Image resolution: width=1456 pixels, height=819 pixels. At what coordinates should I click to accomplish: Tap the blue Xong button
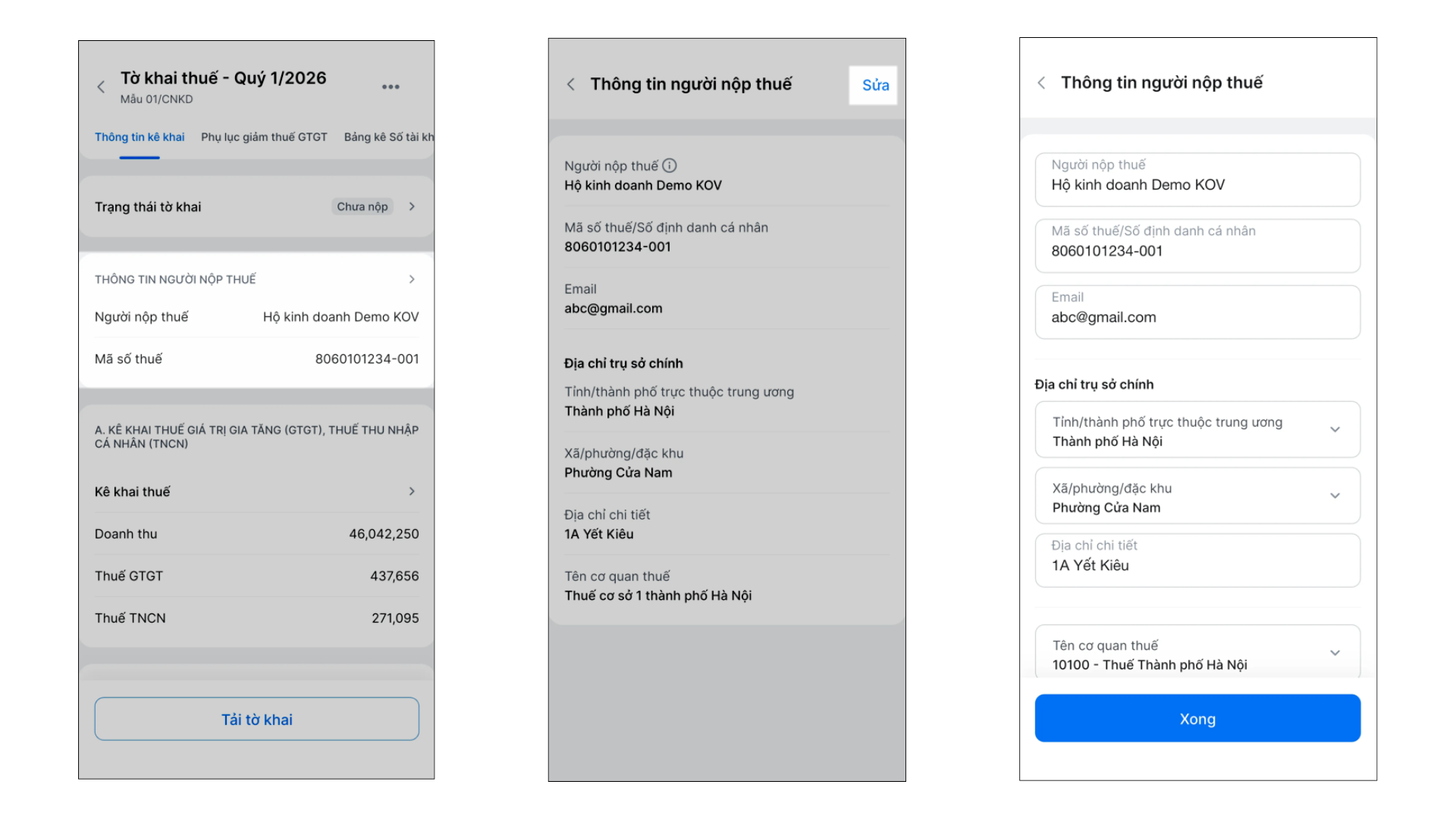1197,718
